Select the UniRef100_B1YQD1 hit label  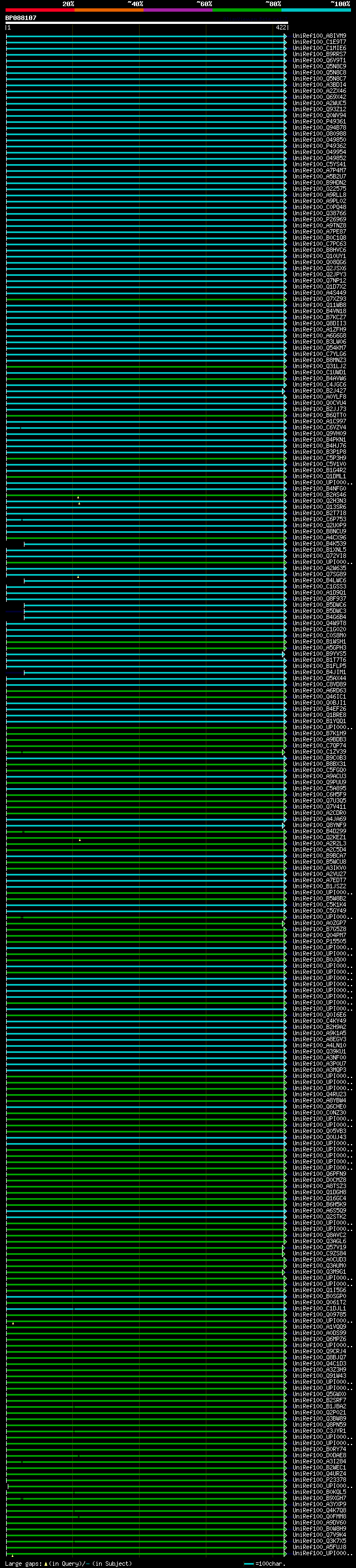319,721
